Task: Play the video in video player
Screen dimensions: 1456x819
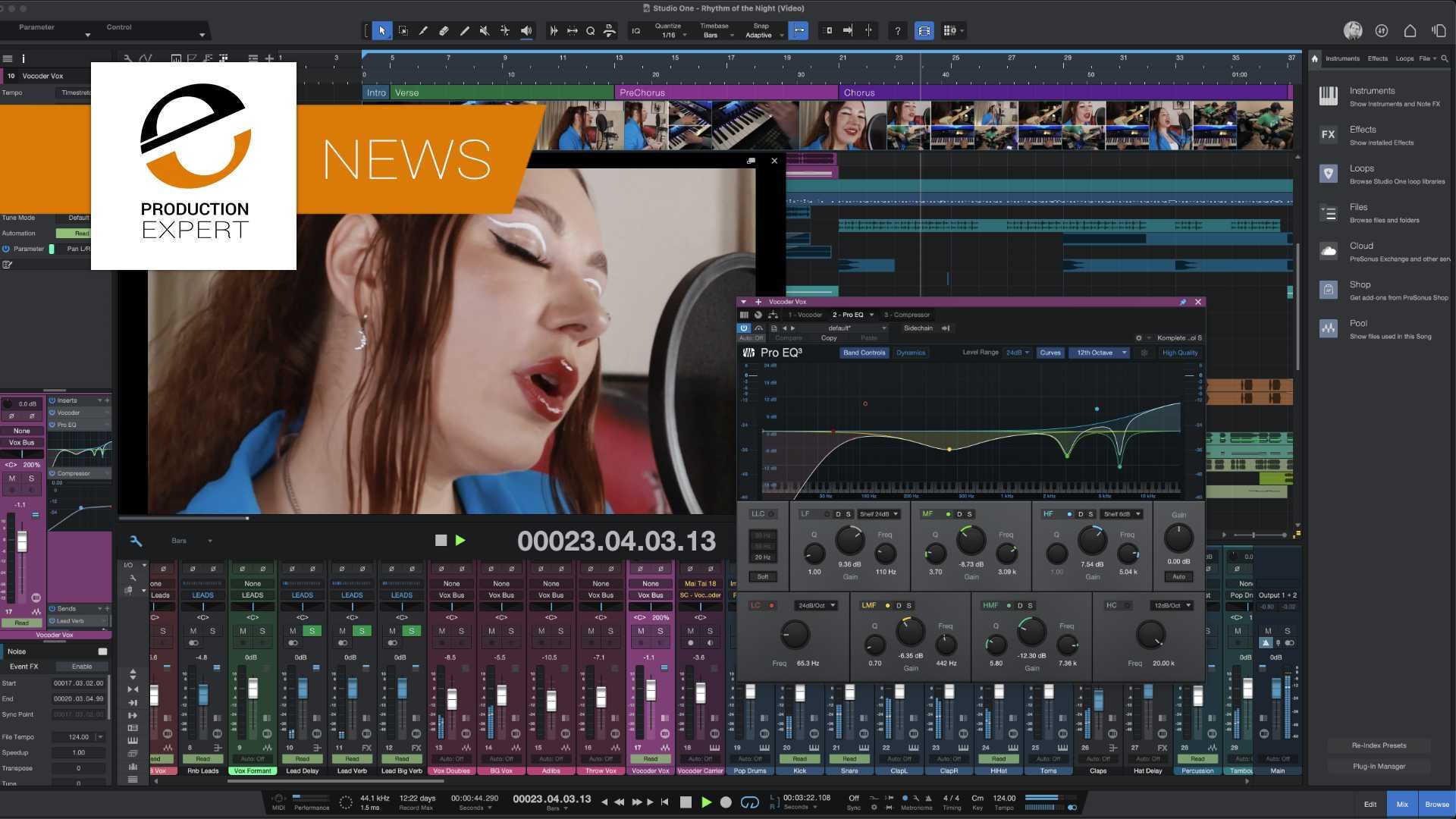Action: [x=460, y=541]
